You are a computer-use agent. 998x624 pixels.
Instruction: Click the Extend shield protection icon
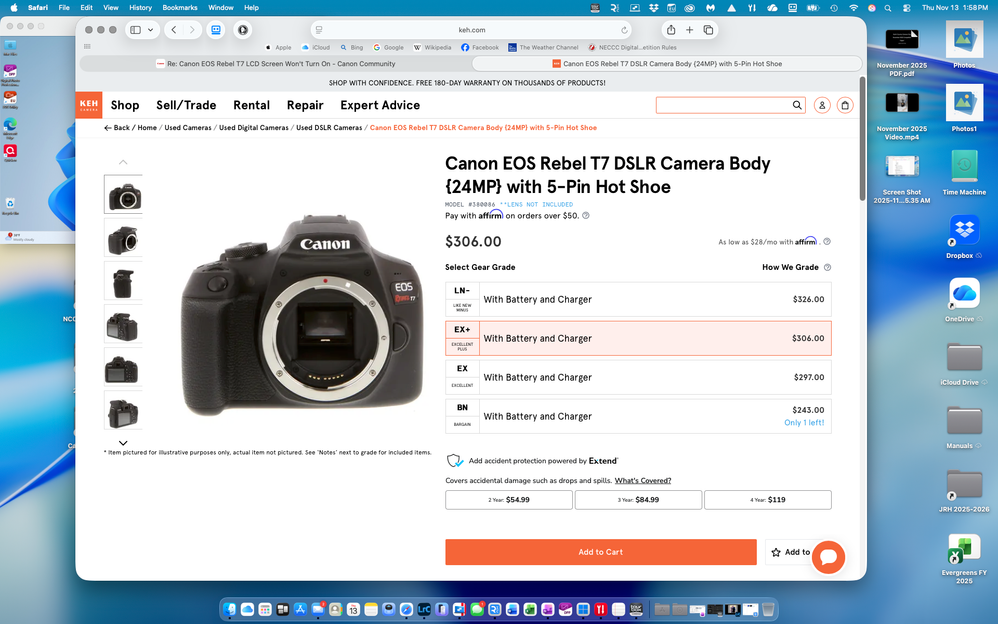454,460
